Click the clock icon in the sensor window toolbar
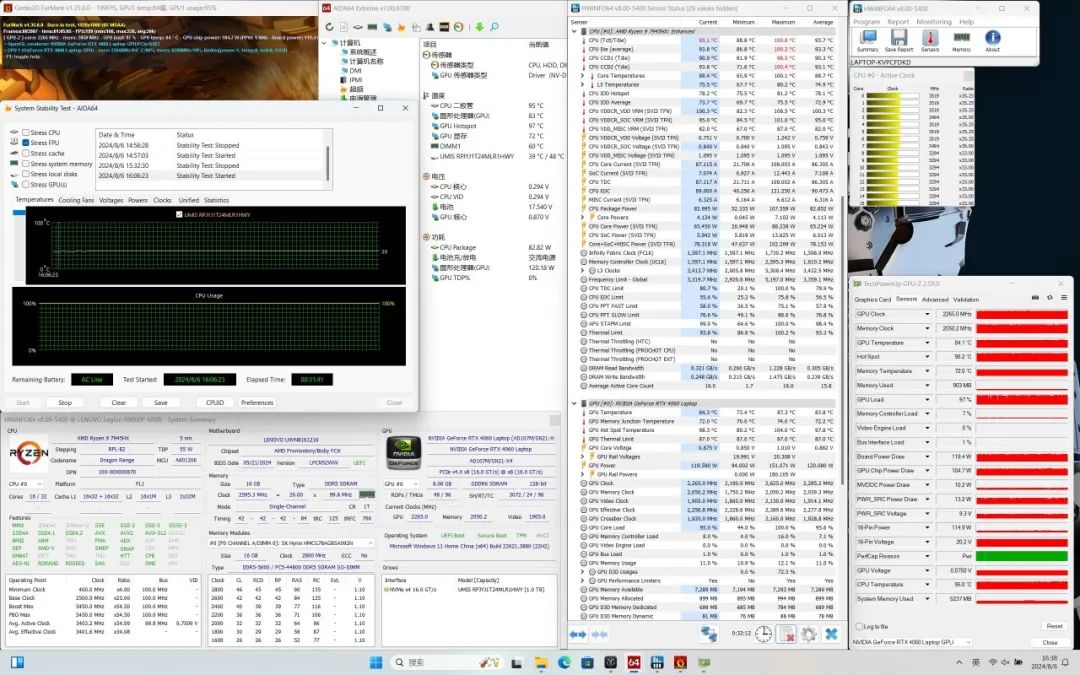This screenshot has height=675, width=1080. point(763,633)
